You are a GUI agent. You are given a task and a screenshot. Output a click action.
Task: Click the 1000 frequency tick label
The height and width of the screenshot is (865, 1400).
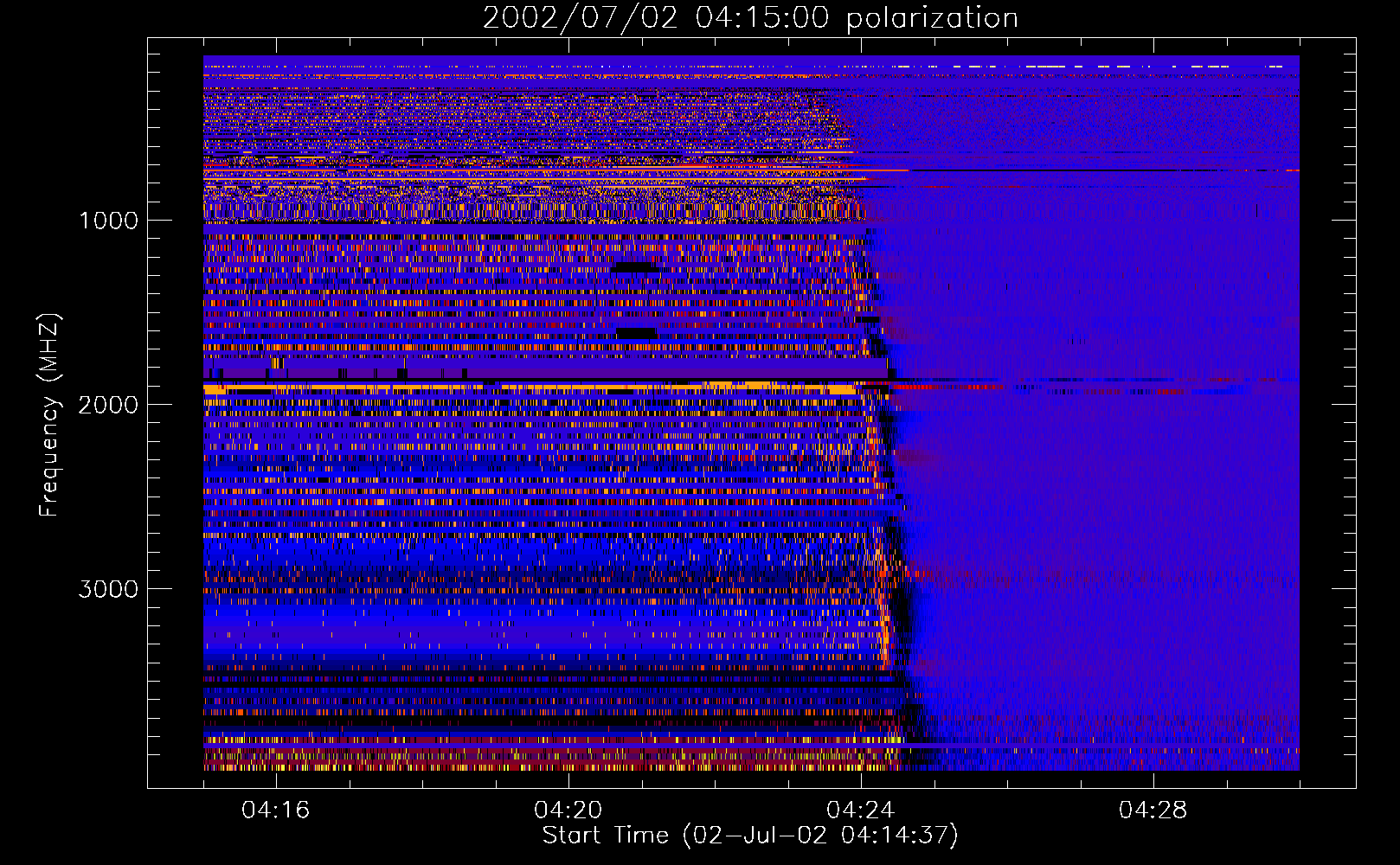point(108,221)
